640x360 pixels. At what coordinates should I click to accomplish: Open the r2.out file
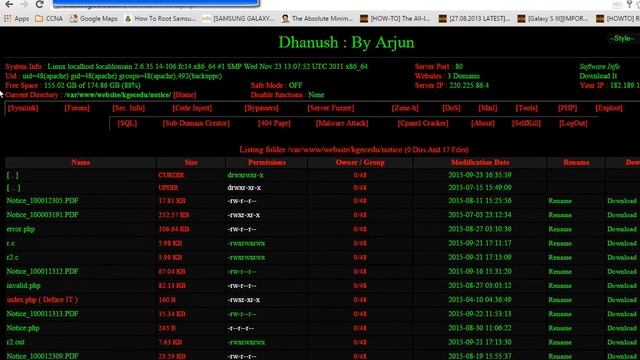16,342
